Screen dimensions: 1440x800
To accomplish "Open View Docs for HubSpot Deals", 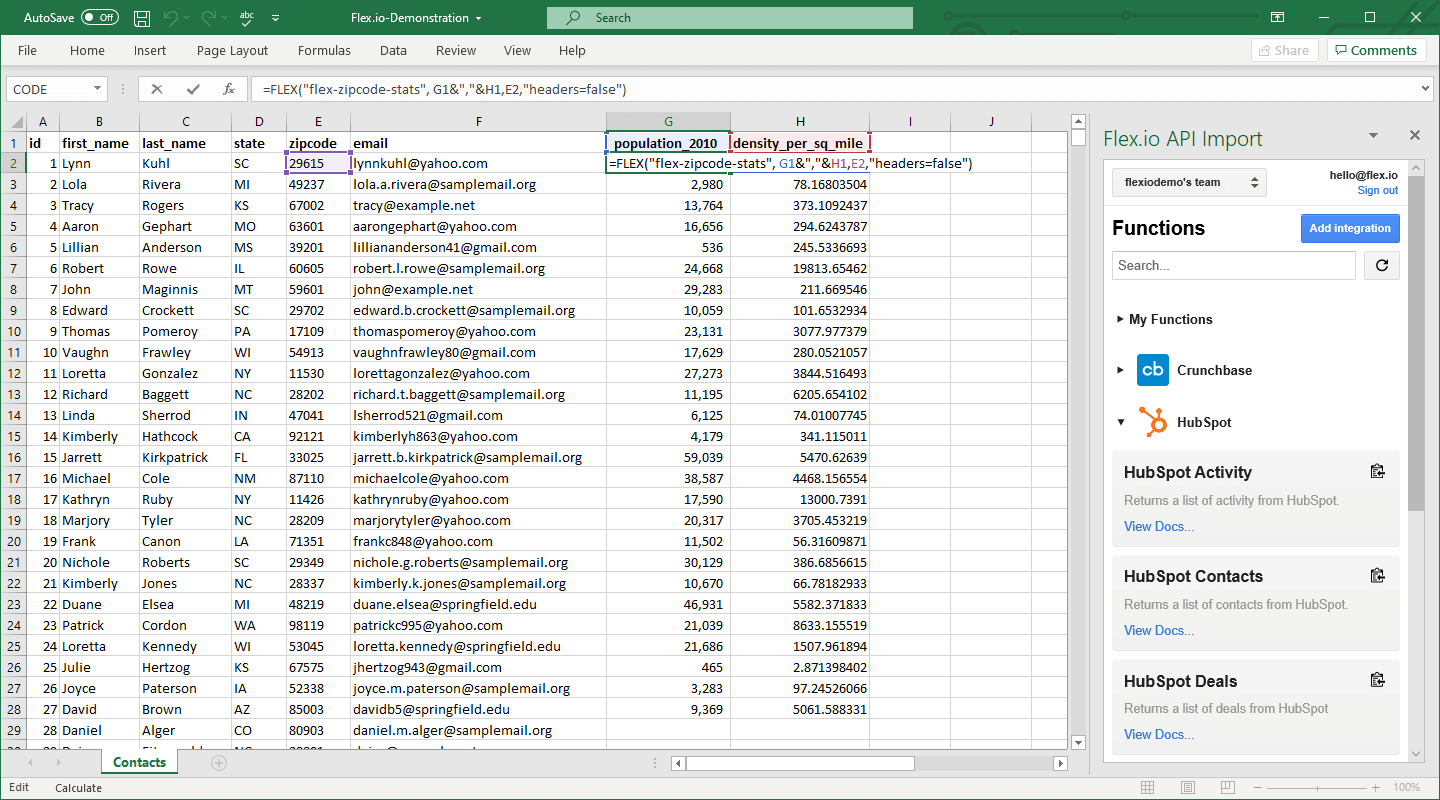I will (1158, 734).
